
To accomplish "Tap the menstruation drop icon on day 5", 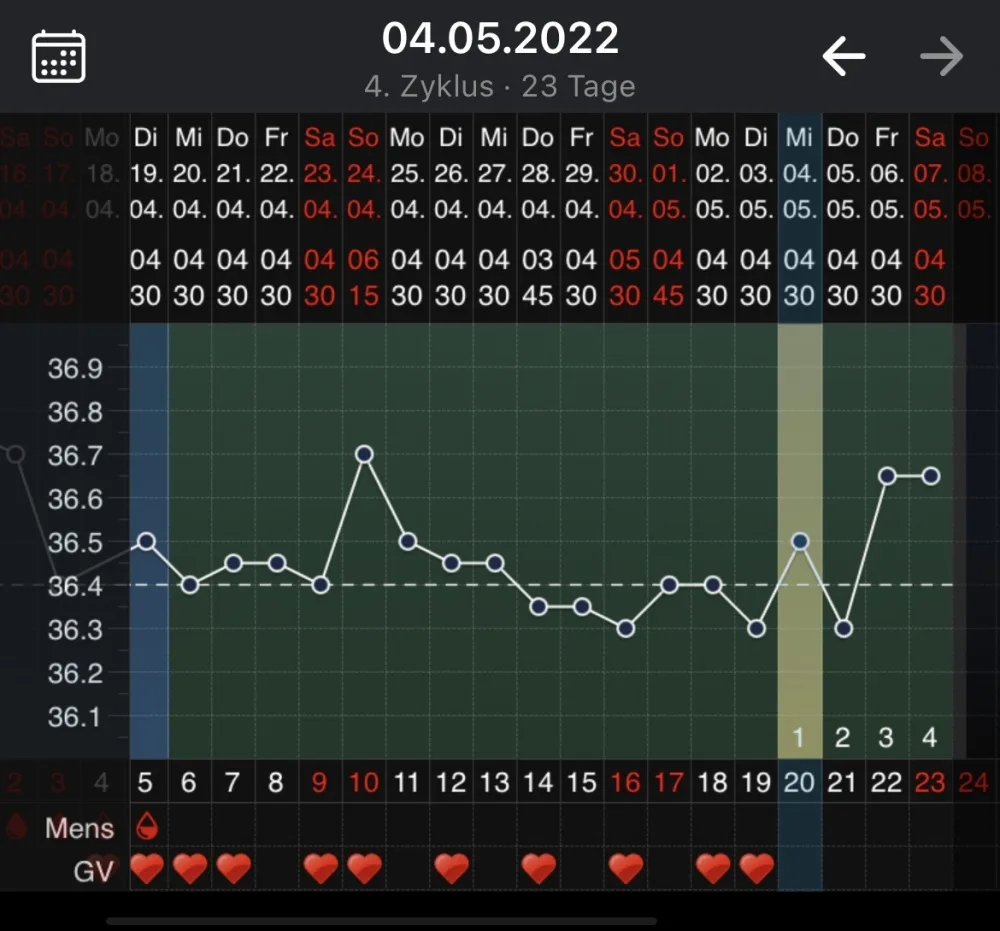I will click(x=147, y=826).
